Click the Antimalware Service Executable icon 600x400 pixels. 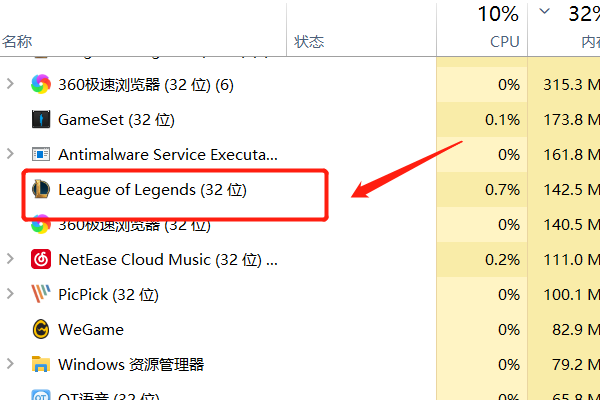41,154
